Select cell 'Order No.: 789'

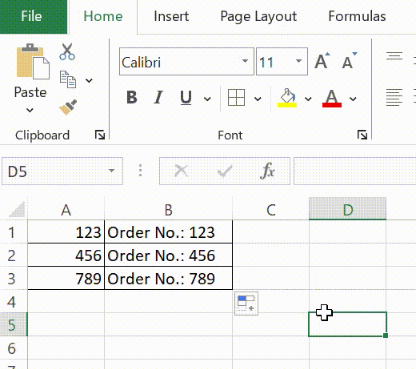pyautogui.click(x=169, y=278)
